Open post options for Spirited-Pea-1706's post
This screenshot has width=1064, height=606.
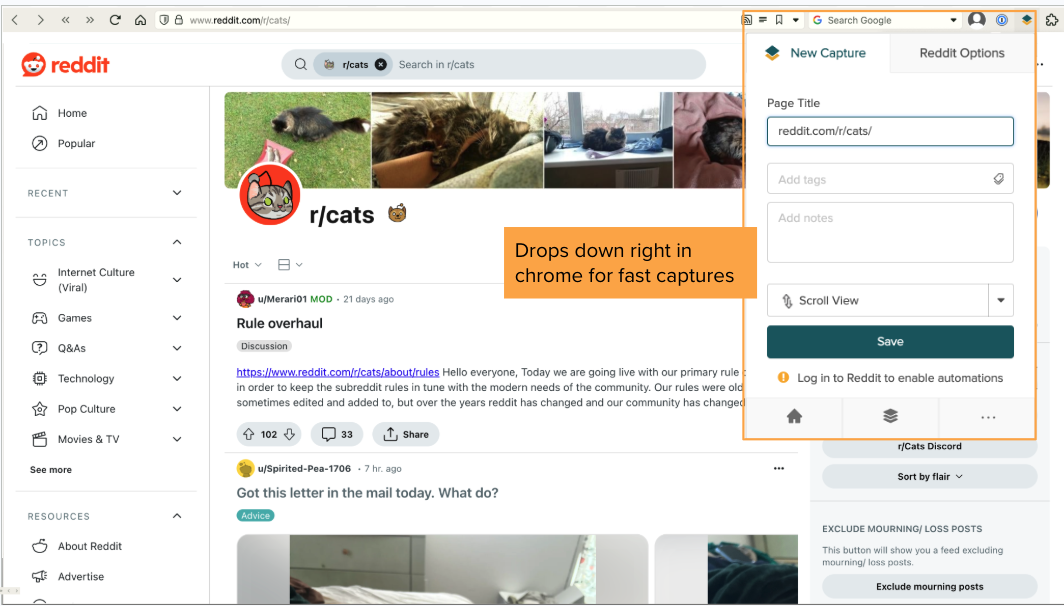point(779,469)
